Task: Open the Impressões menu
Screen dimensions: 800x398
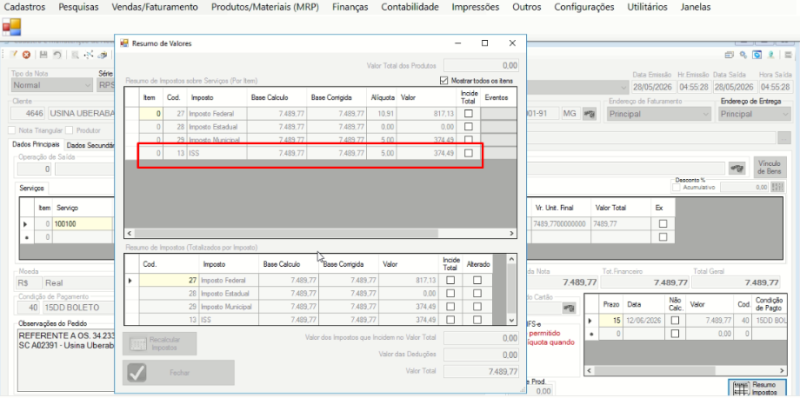Action: click(476, 7)
